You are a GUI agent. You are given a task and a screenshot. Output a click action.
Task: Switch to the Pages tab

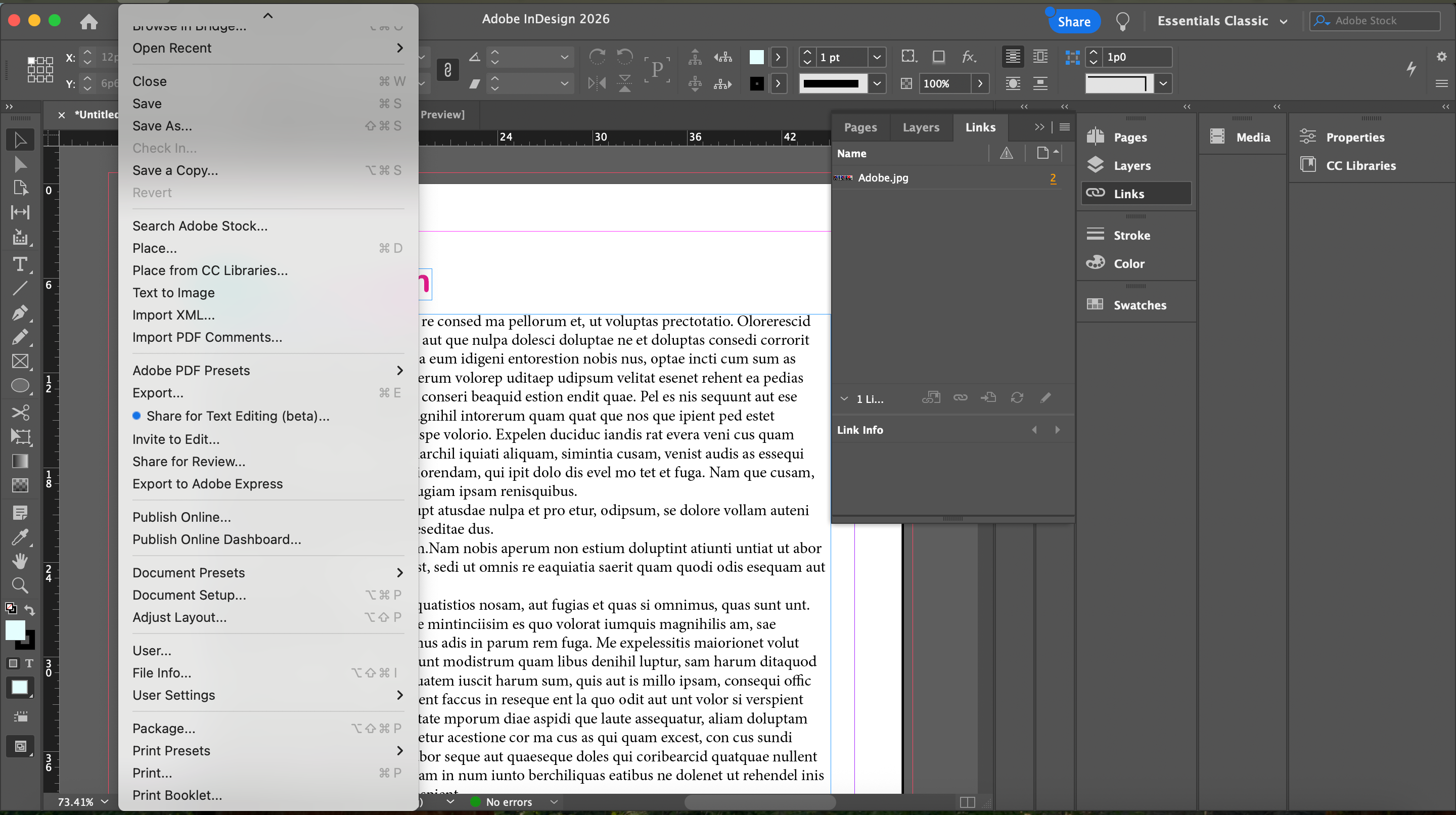pyautogui.click(x=859, y=127)
